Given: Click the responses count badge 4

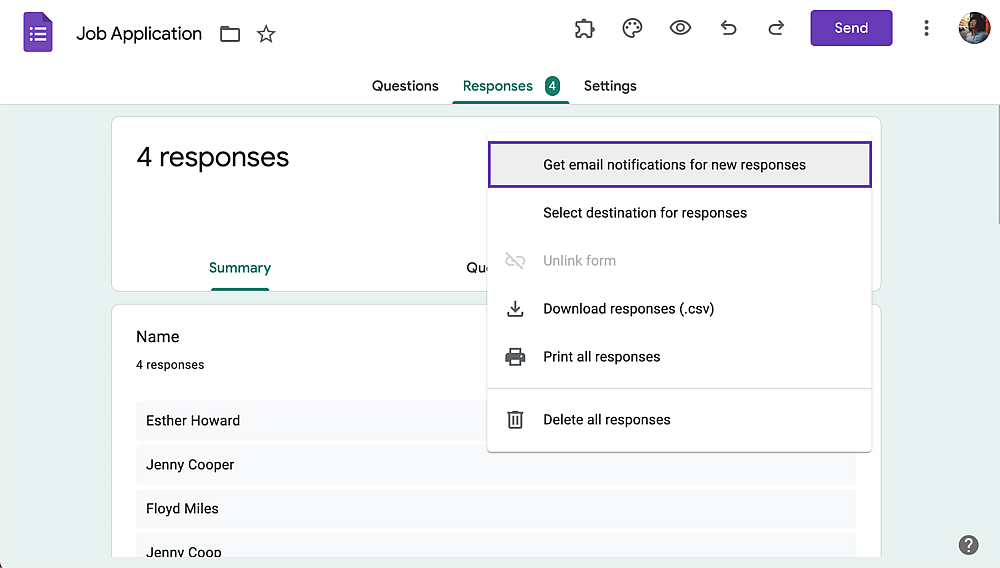Looking at the screenshot, I should [552, 86].
